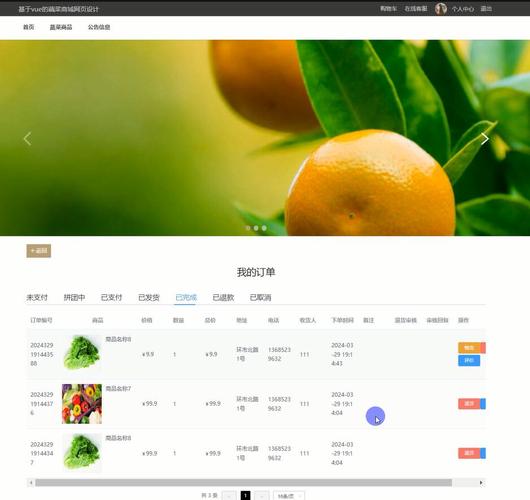Switch to the 拼团中 orders tab
Viewport: 530px width, 500px height.
tap(74, 297)
